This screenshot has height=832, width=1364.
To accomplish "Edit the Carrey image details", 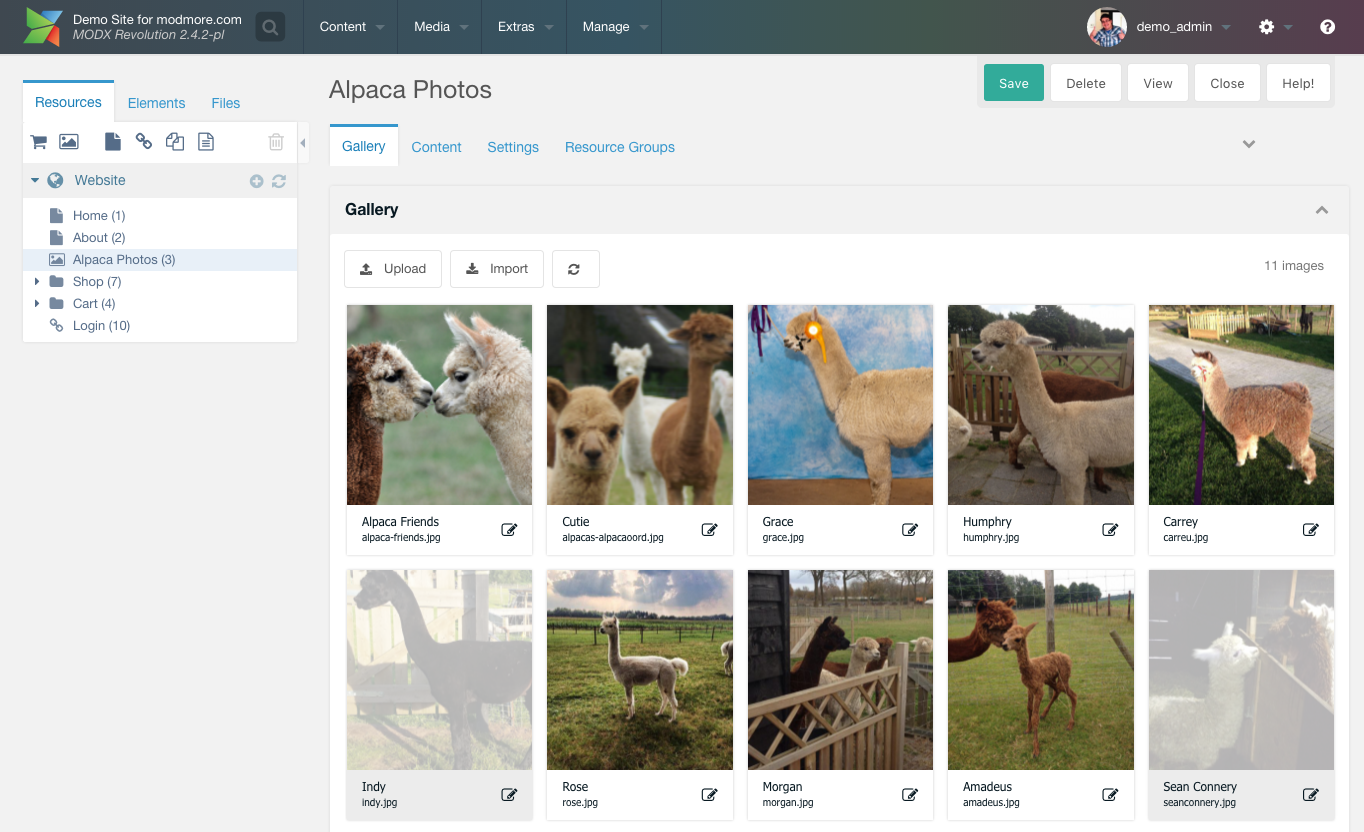I will pos(1311,530).
